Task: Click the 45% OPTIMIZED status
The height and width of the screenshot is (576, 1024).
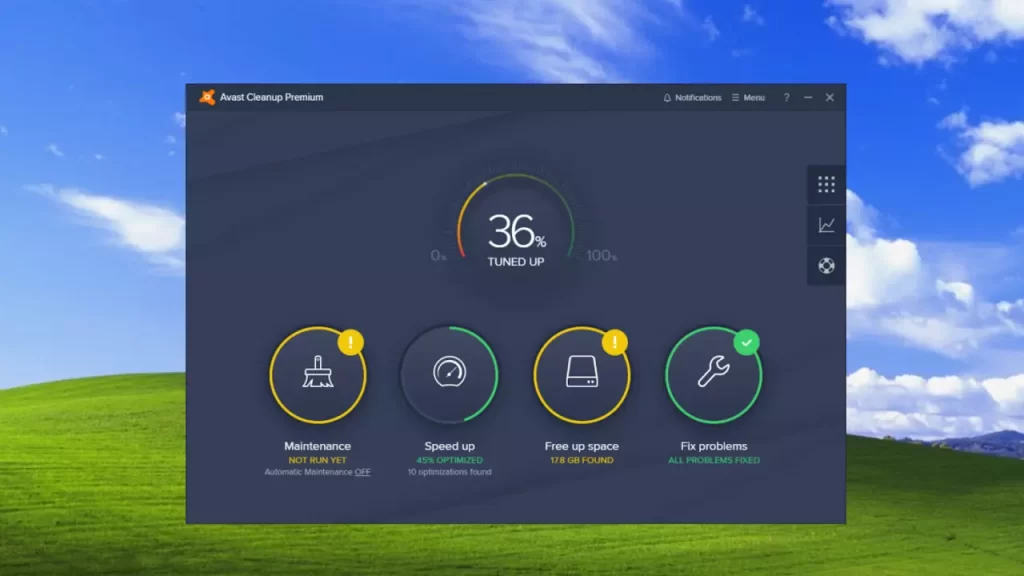Action: (x=449, y=460)
